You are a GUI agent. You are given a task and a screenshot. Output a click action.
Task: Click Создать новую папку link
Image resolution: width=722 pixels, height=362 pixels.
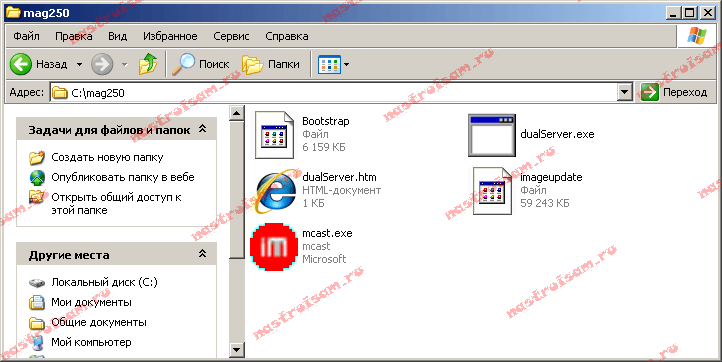point(107,157)
